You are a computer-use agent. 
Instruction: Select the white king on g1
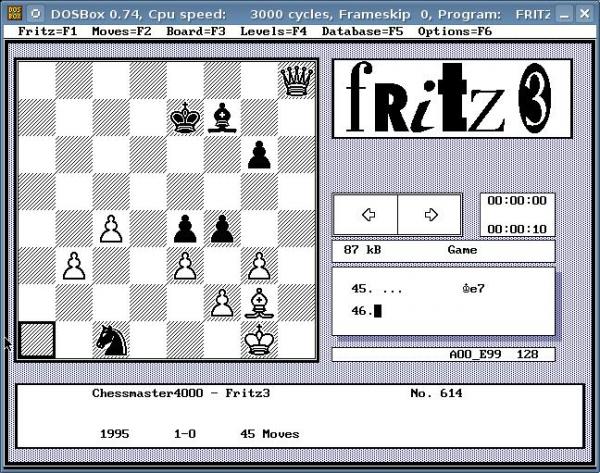259,340
